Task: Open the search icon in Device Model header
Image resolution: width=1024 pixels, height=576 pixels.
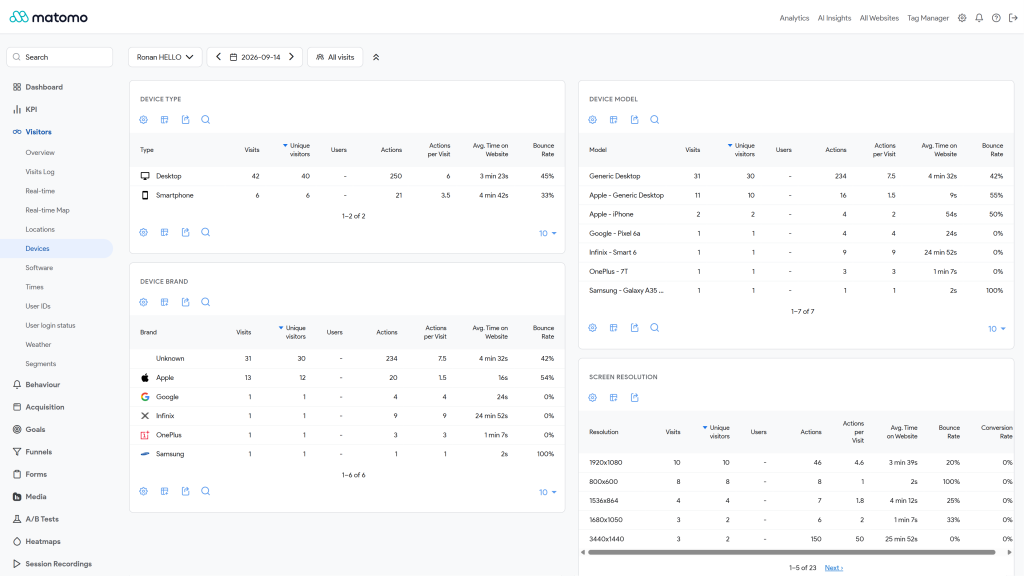Action: tap(654, 120)
